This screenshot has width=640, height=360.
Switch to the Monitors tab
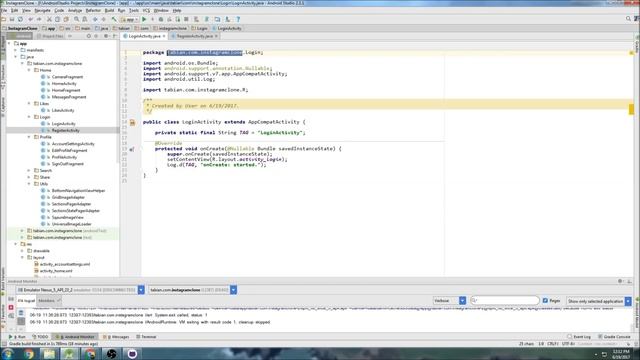(49, 301)
